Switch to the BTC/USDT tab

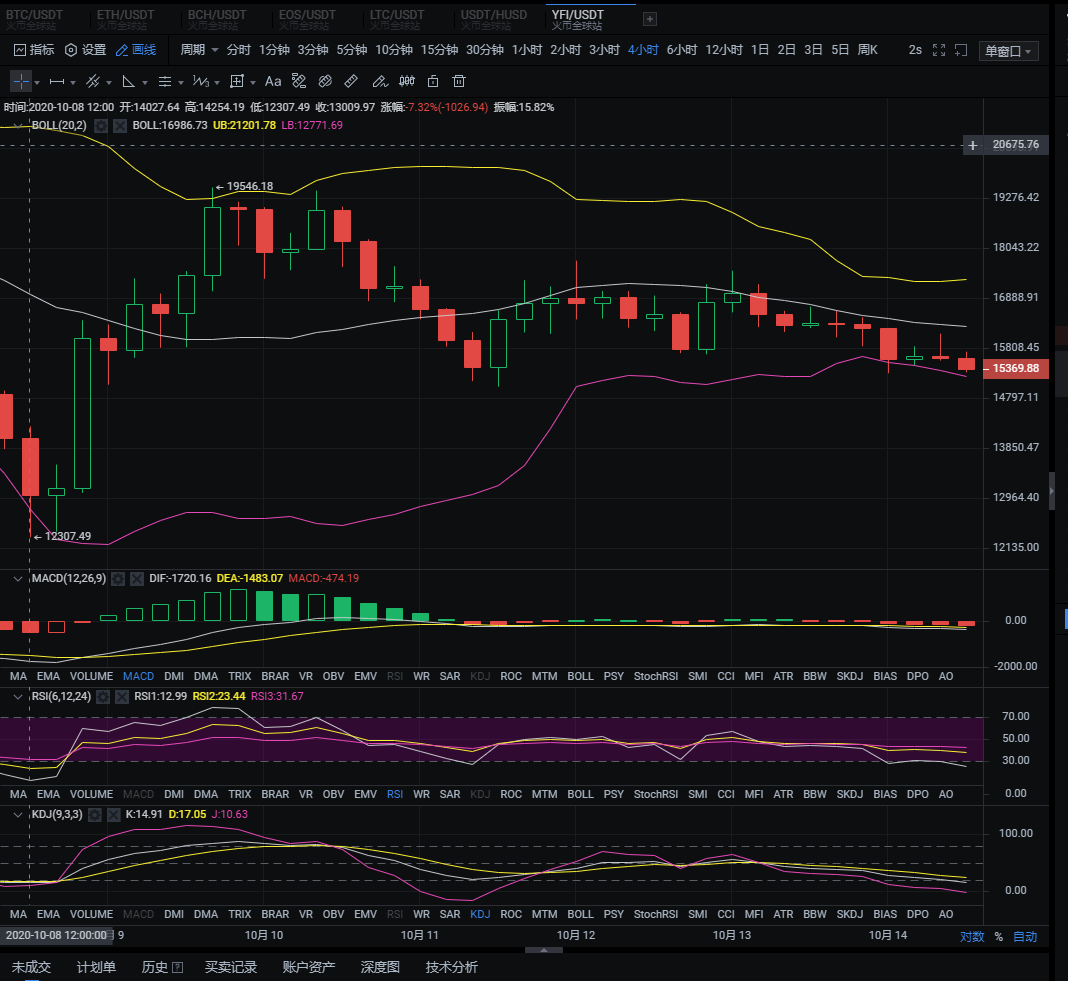click(x=34, y=19)
